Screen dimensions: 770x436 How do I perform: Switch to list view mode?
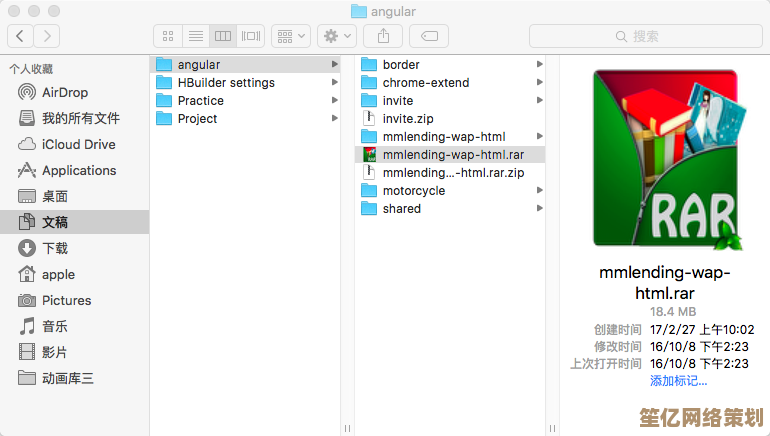click(x=196, y=36)
